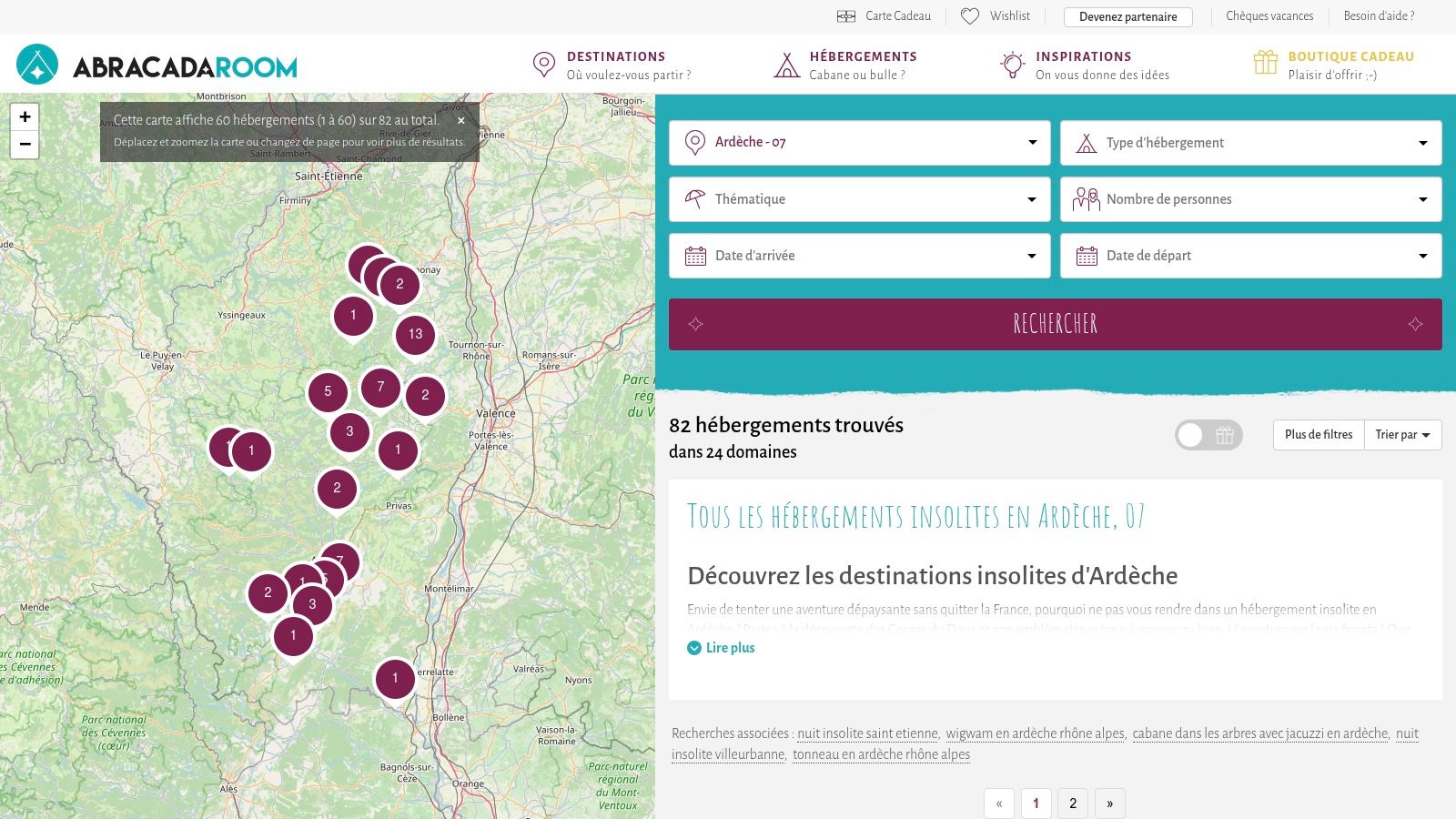
Task: Click the Inspirations lightbulb icon
Action: [x=1012, y=65]
